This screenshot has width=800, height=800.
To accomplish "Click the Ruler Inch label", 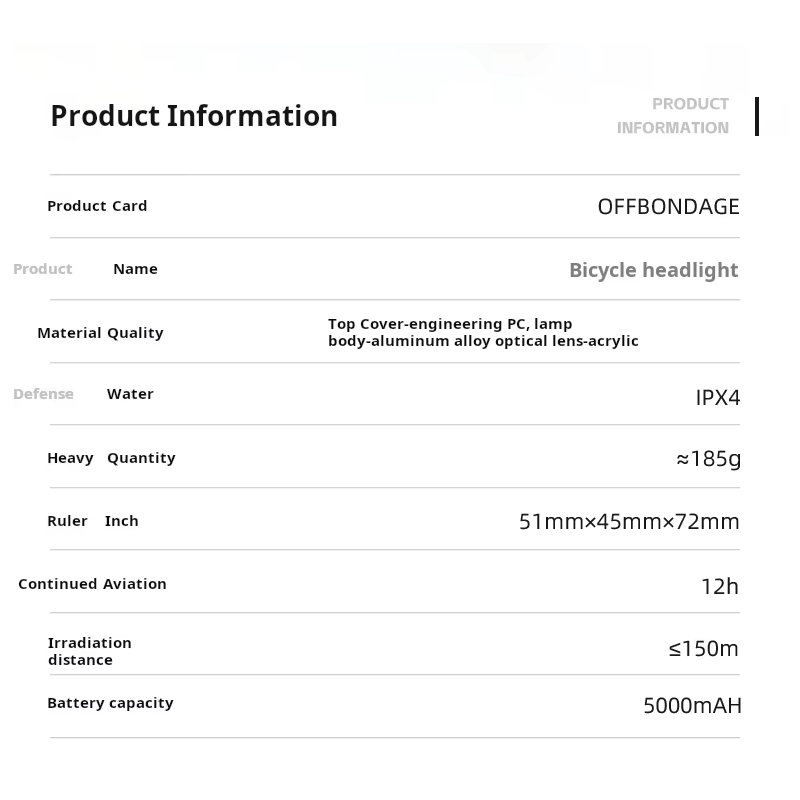I will tap(93, 521).
